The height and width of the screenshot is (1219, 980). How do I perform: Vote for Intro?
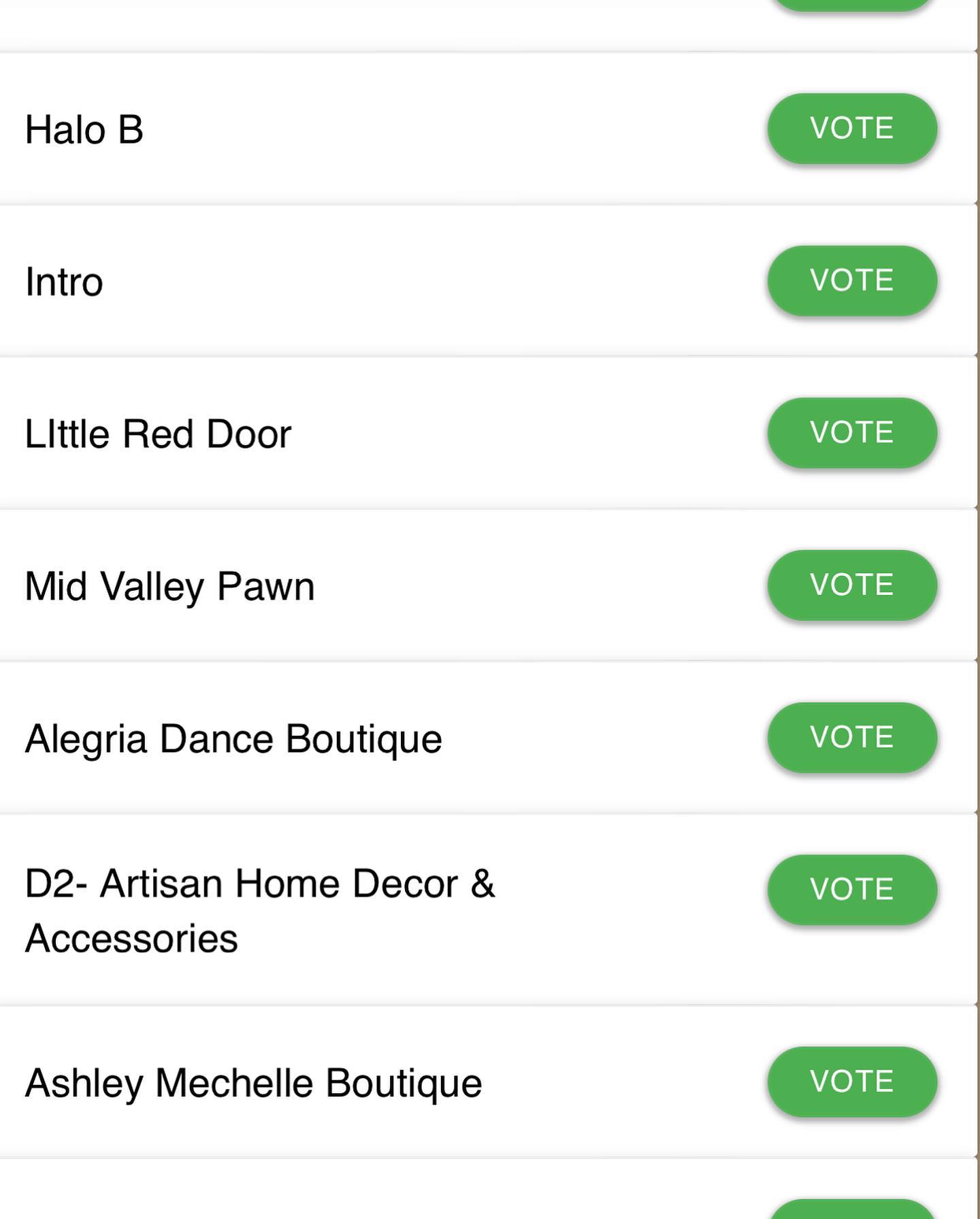(852, 280)
